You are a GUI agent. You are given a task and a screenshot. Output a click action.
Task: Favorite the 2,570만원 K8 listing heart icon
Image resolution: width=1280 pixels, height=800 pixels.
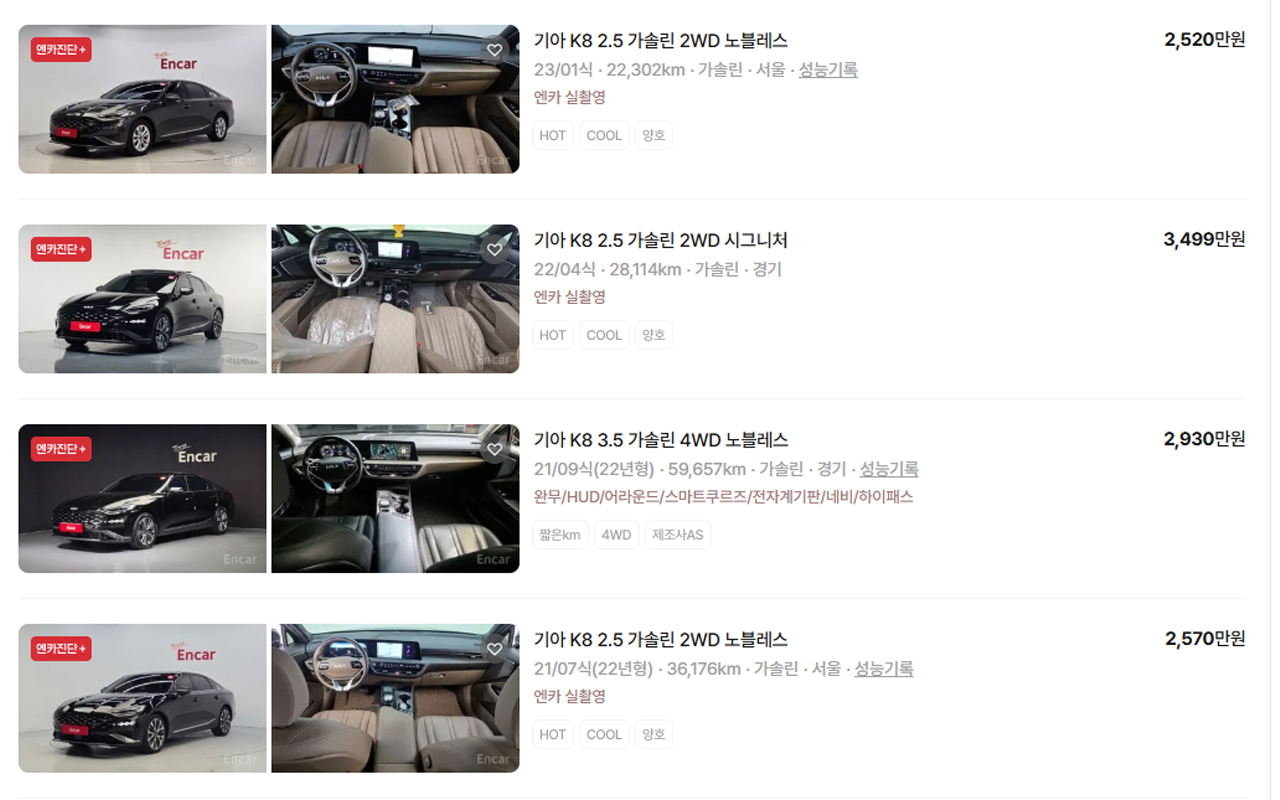click(494, 649)
